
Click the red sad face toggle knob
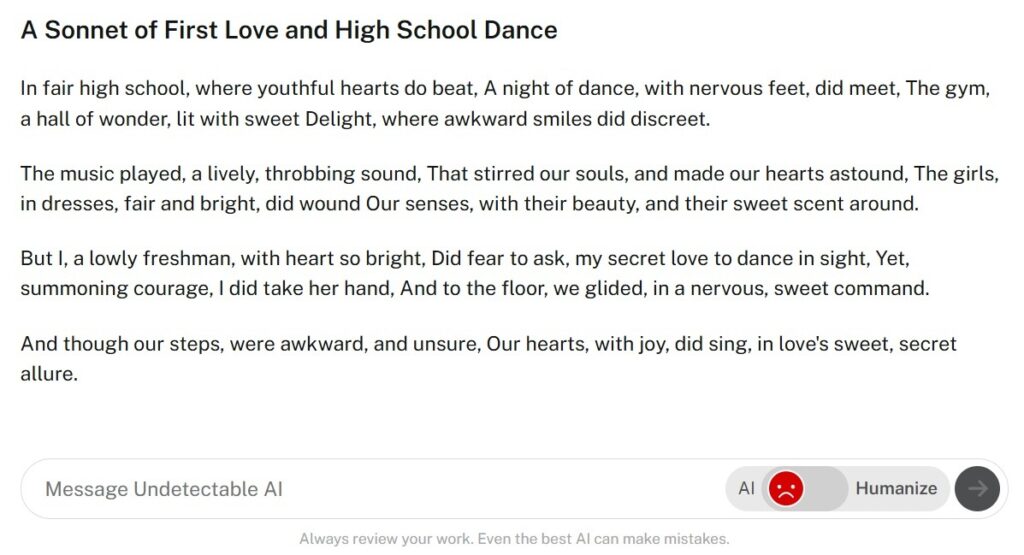coord(786,488)
